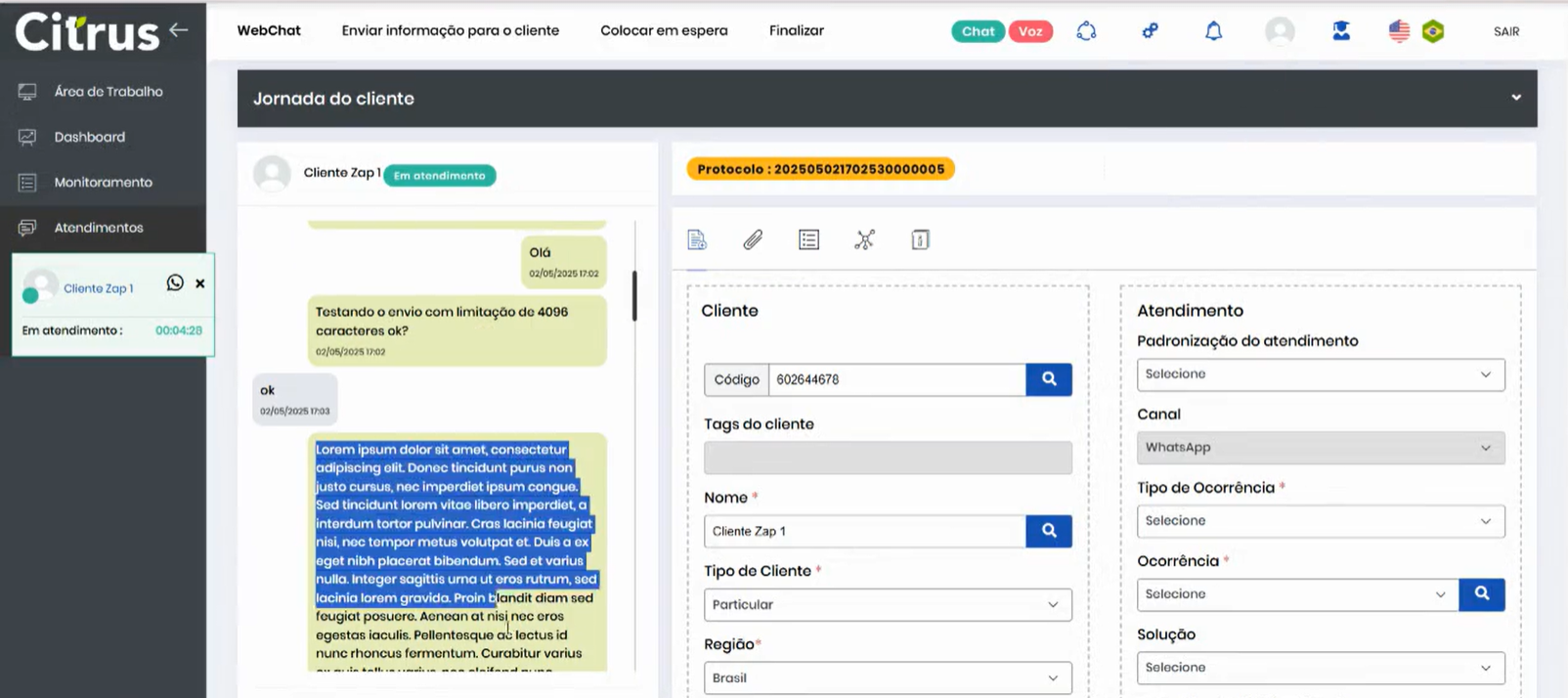This screenshot has height=698, width=1568.
Task: Select Colocar em espera menu item
Action: tap(664, 30)
